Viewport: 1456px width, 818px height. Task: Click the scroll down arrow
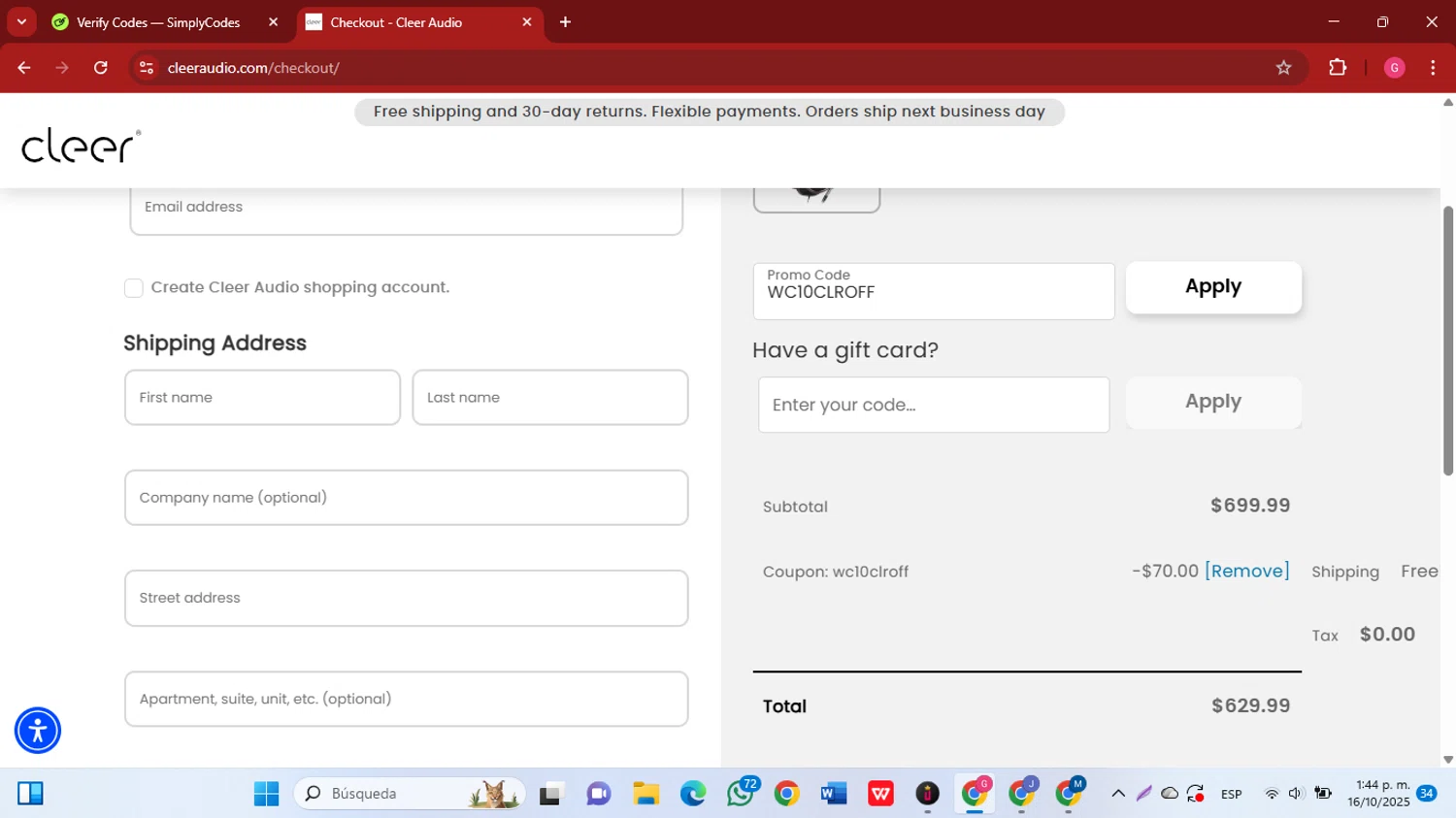(x=1448, y=760)
